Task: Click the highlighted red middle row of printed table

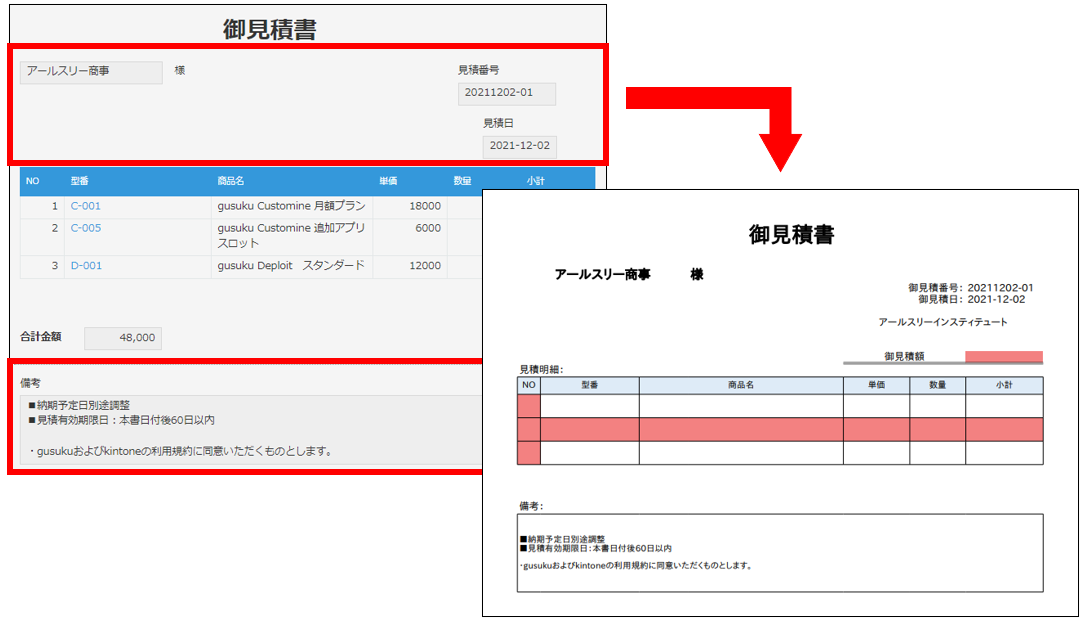Action: (x=780, y=429)
